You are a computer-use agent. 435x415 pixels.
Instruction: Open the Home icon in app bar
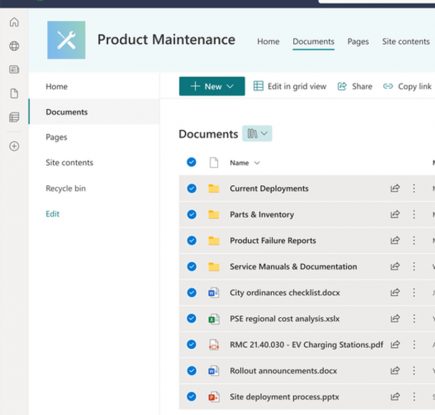(x=14, y=22)
